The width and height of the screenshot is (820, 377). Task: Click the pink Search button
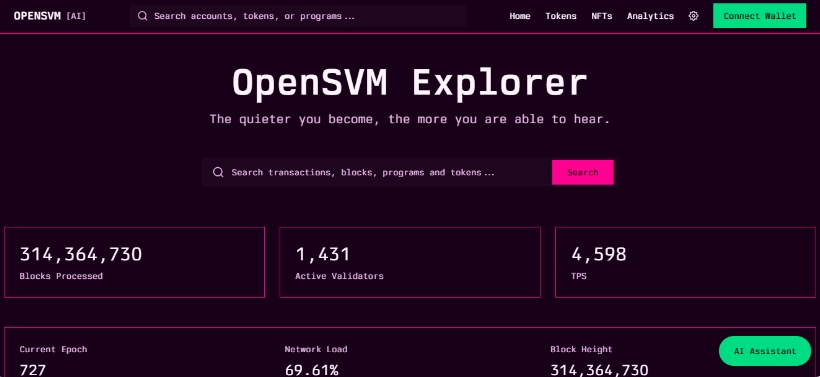583,173
